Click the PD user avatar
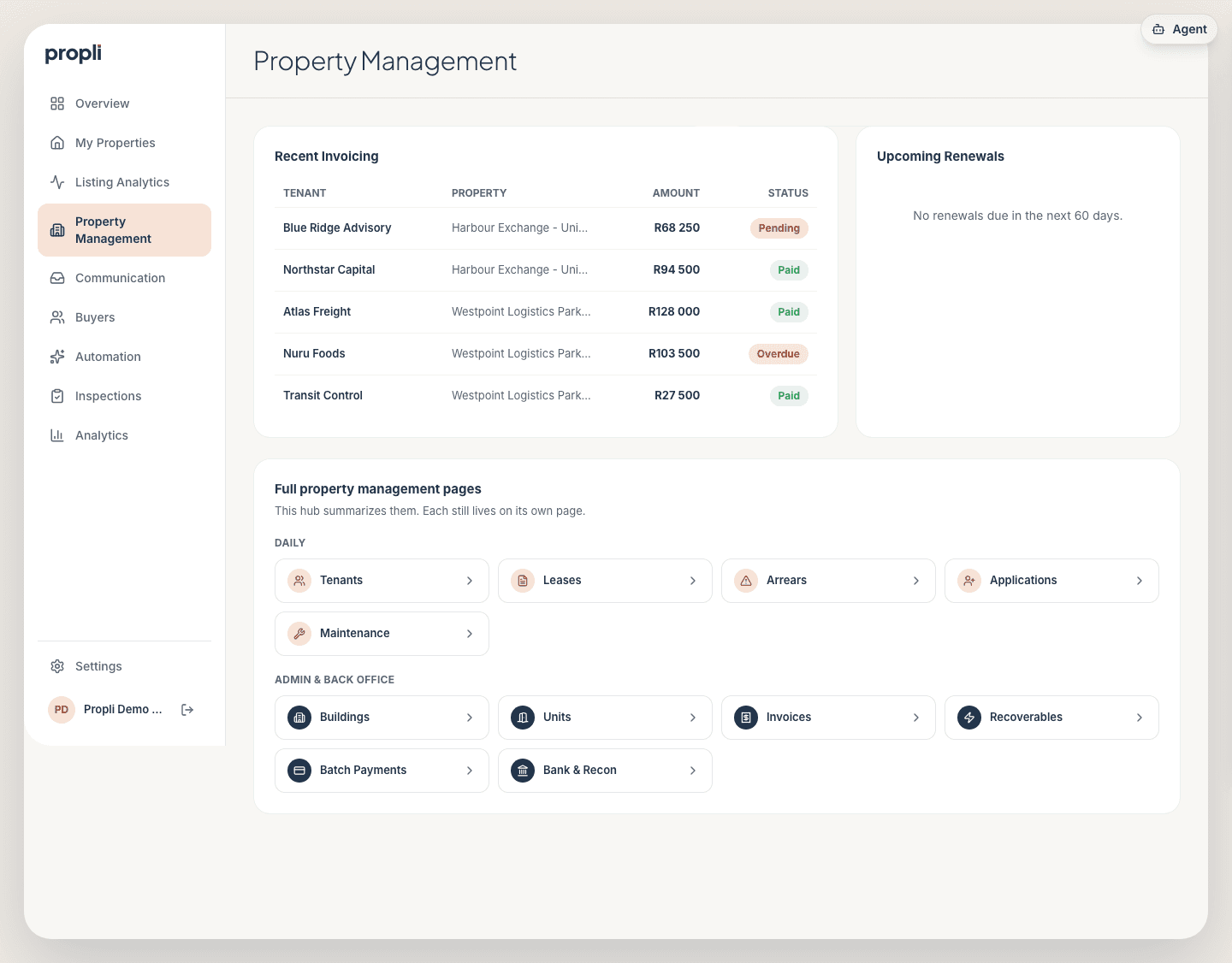Viewport: 1232px width, 963px height. pyautogui.click(x=62, y=710)
